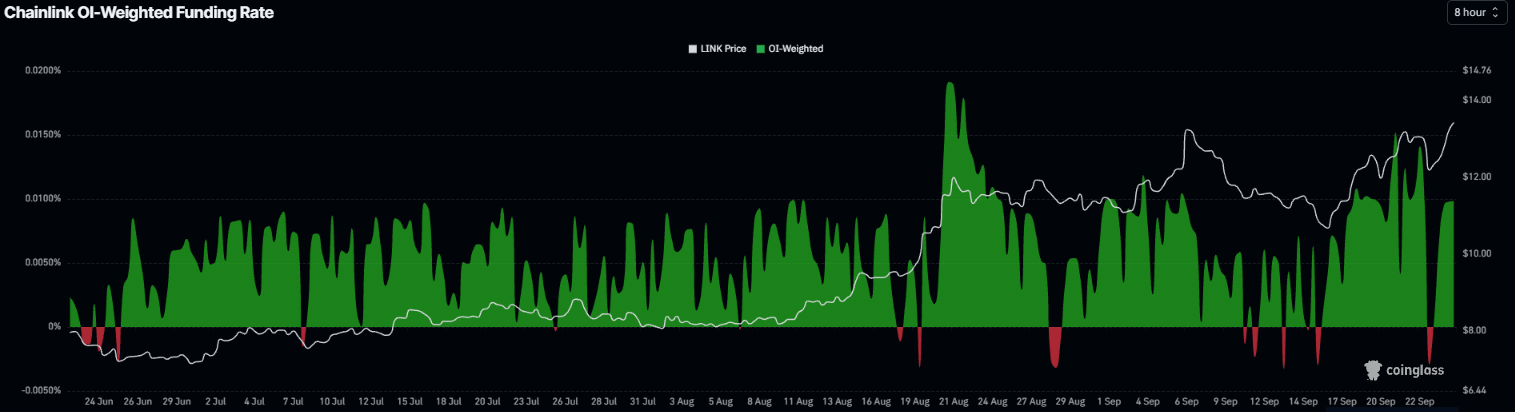Click the 0.0100% left axis label
Viewport: 1515px width, 412px height.
click(x=41, y=199)
